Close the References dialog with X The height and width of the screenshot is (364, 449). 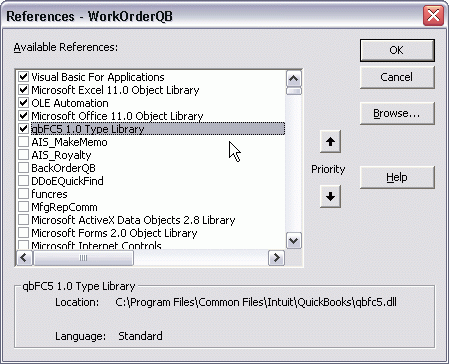pyautogui.click(x=433, y=16)
